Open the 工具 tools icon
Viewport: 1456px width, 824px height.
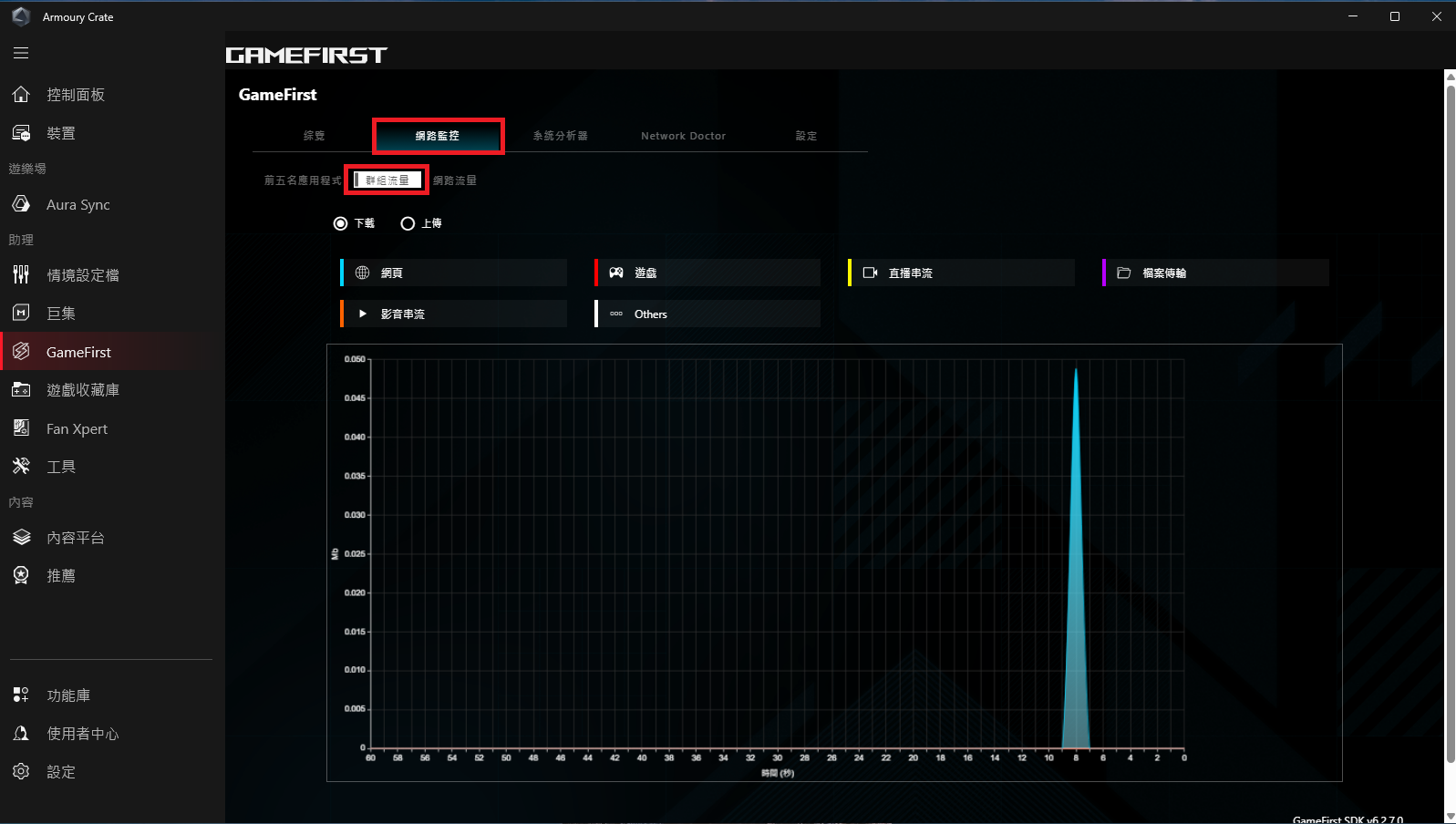point(21,467)
